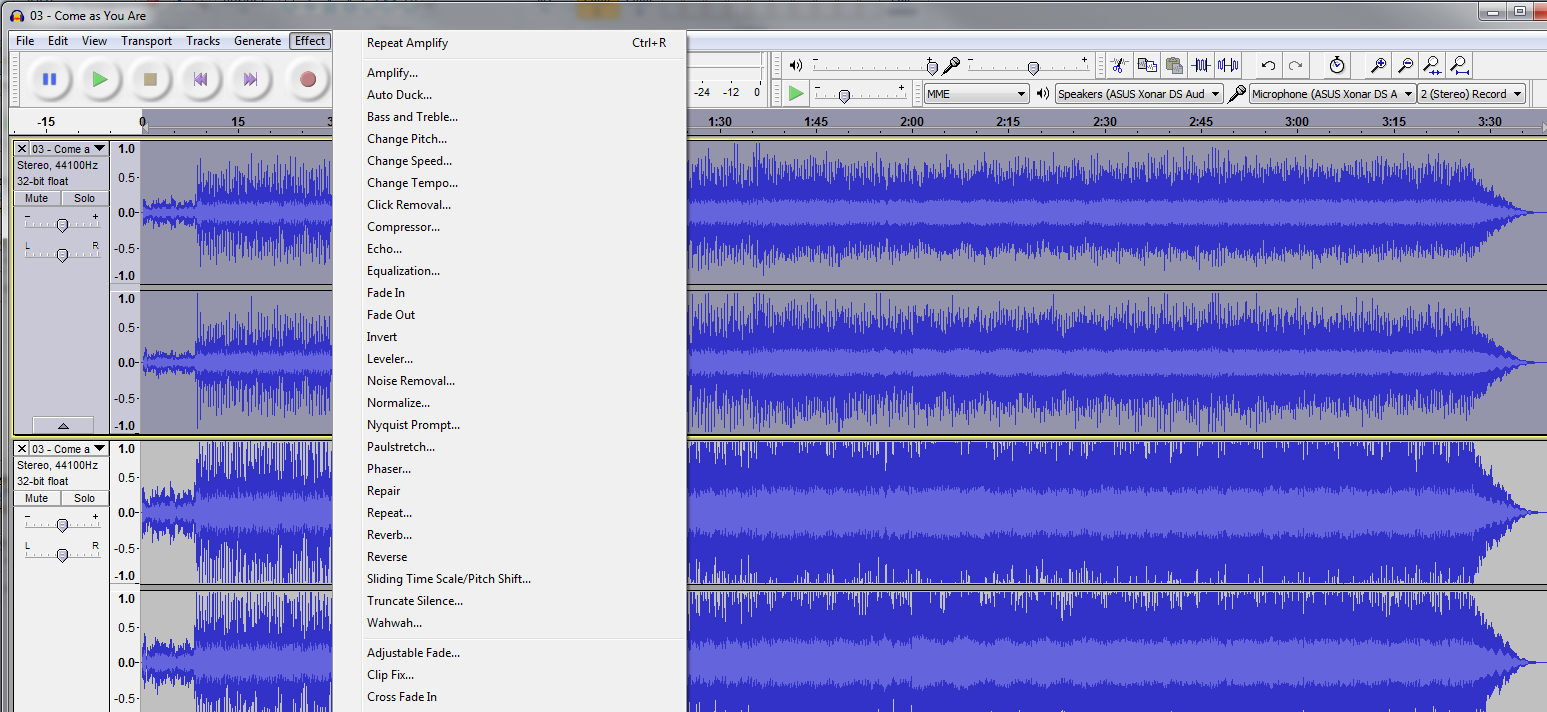Skip to start with the rewind button

[200, 79]
